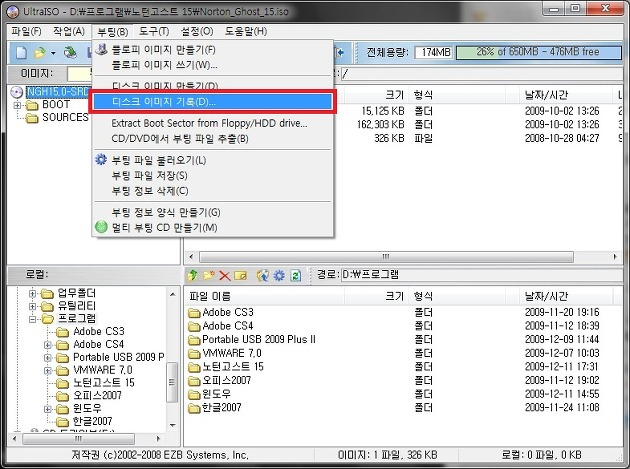Open the 설정(O) menu
630x469 pixels.
coord(197,31)
